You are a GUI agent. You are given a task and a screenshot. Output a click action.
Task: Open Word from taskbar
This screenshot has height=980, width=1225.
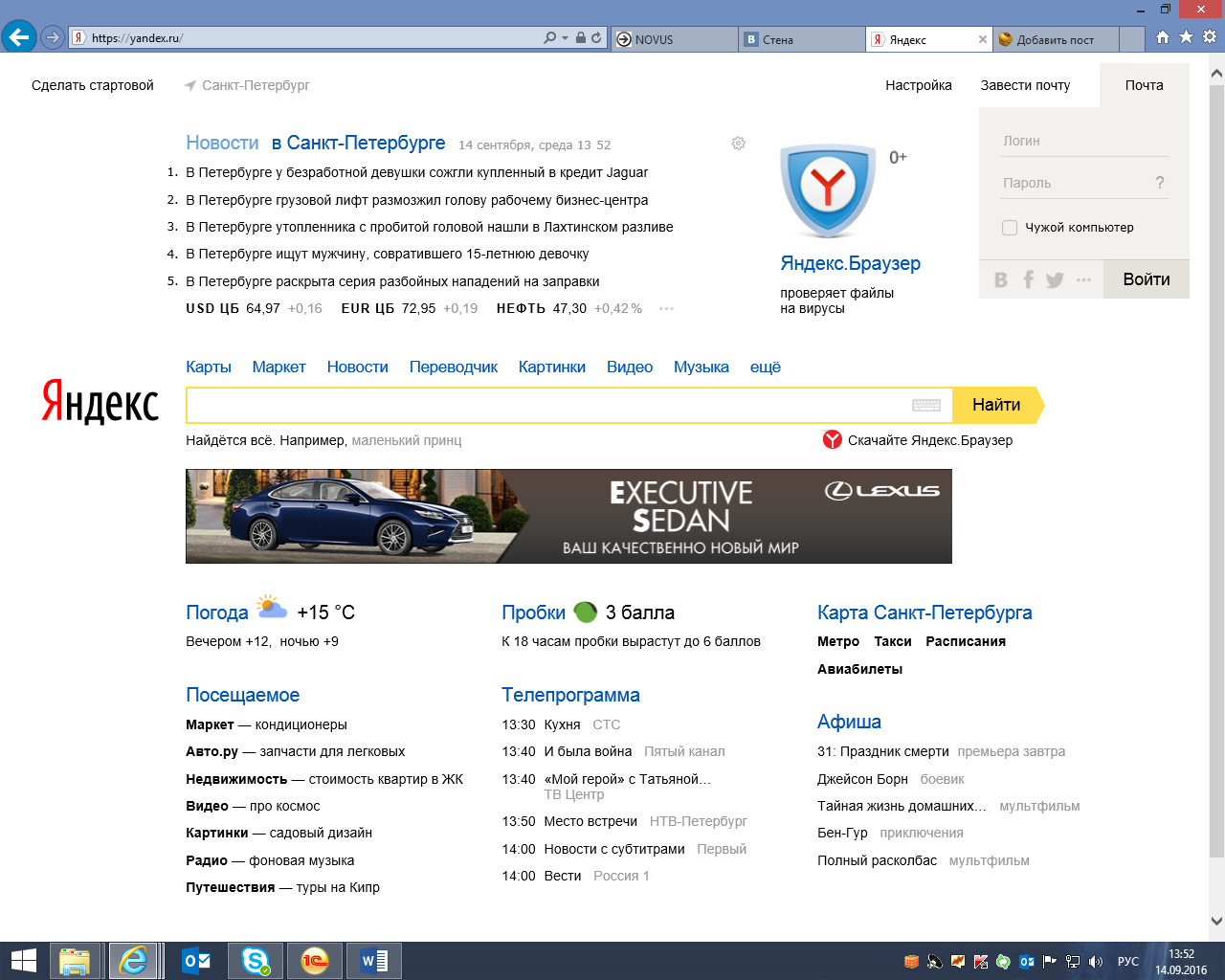coord(374,961)
